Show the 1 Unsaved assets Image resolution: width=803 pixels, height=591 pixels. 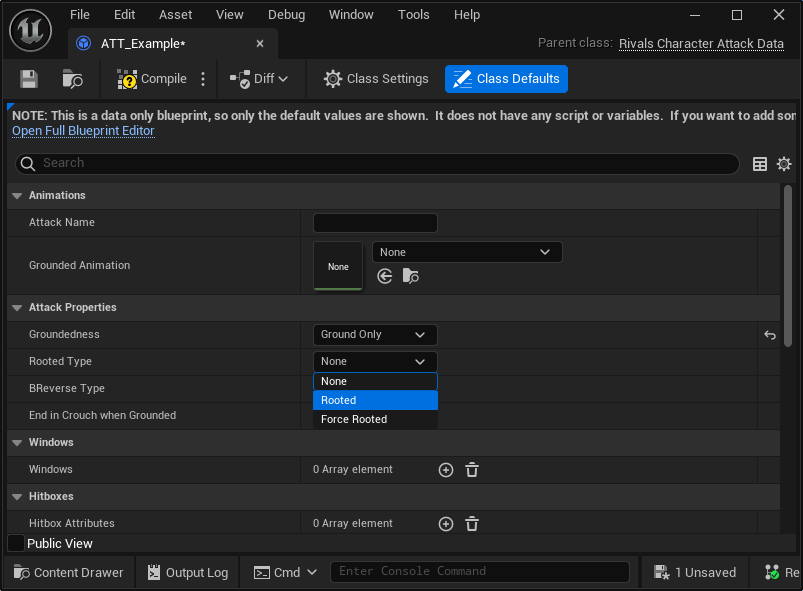coord(695,572)
